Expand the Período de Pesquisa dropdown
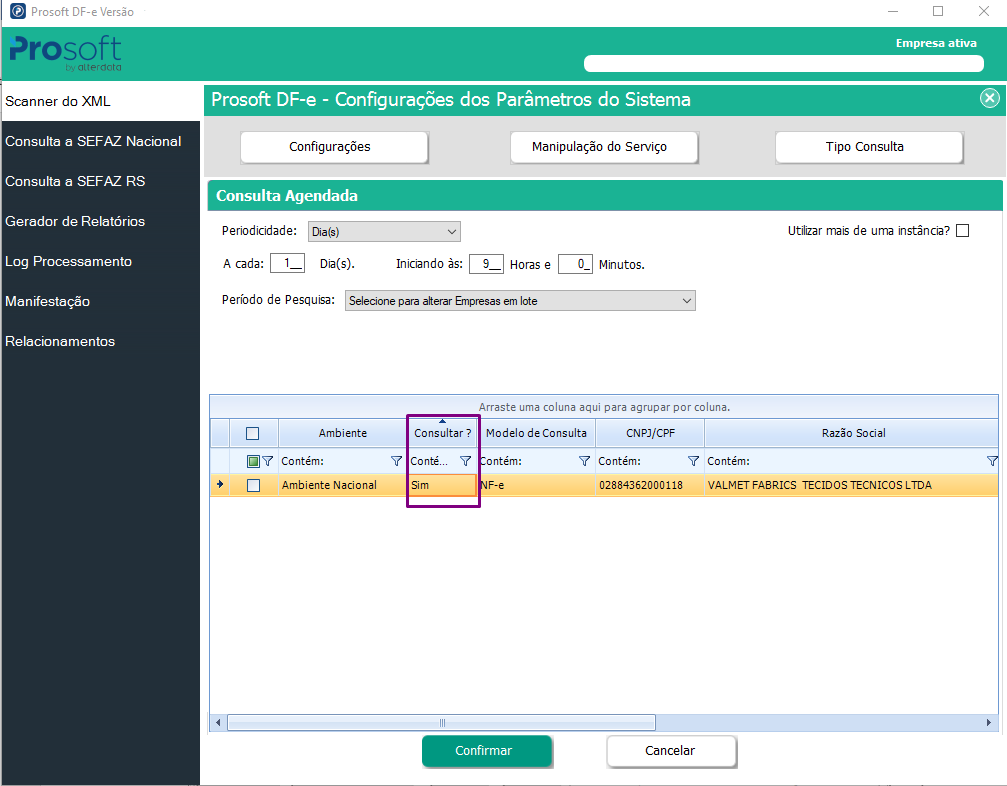1007x786 pixels. coord(520,301)
